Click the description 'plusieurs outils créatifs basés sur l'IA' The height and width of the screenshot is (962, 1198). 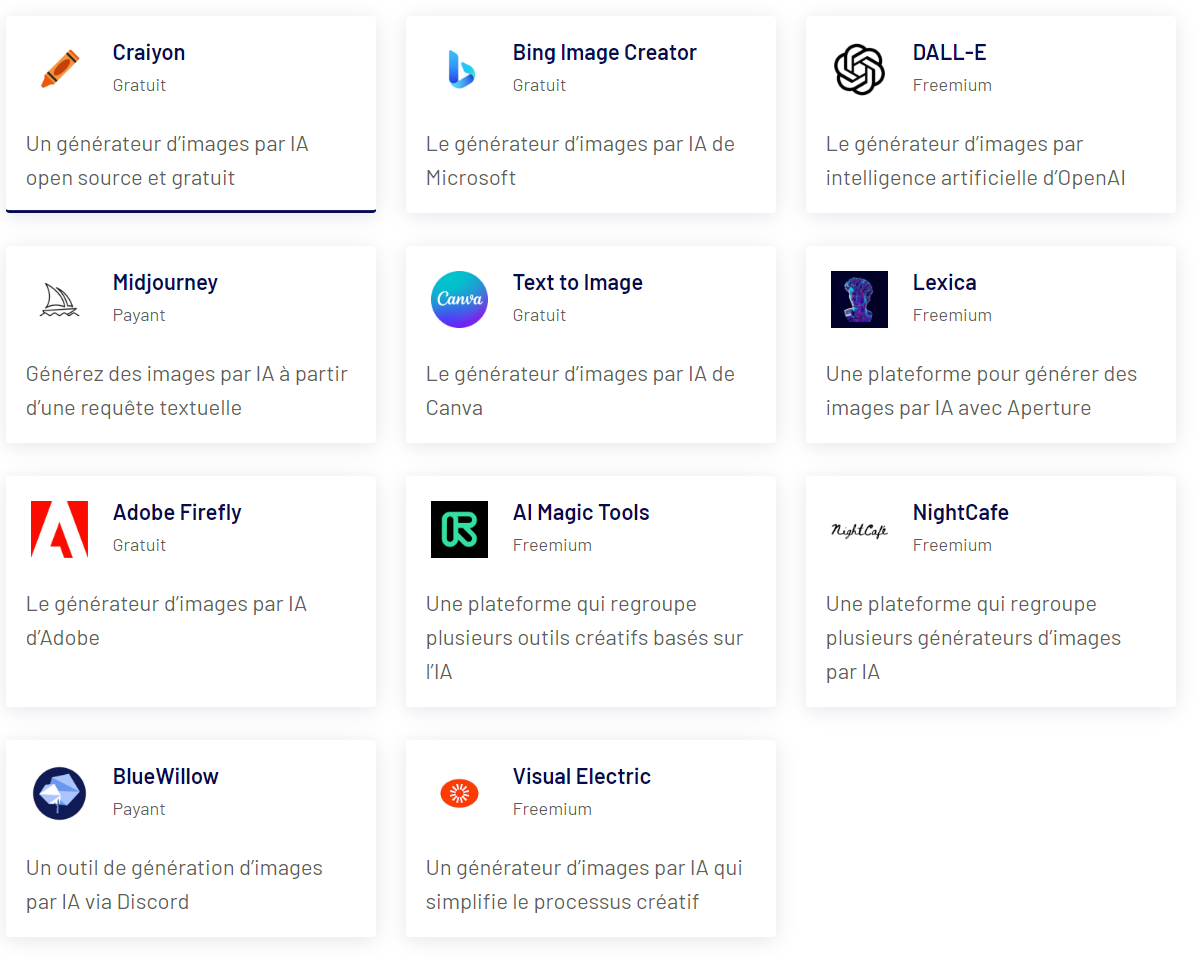coord(584,655)
